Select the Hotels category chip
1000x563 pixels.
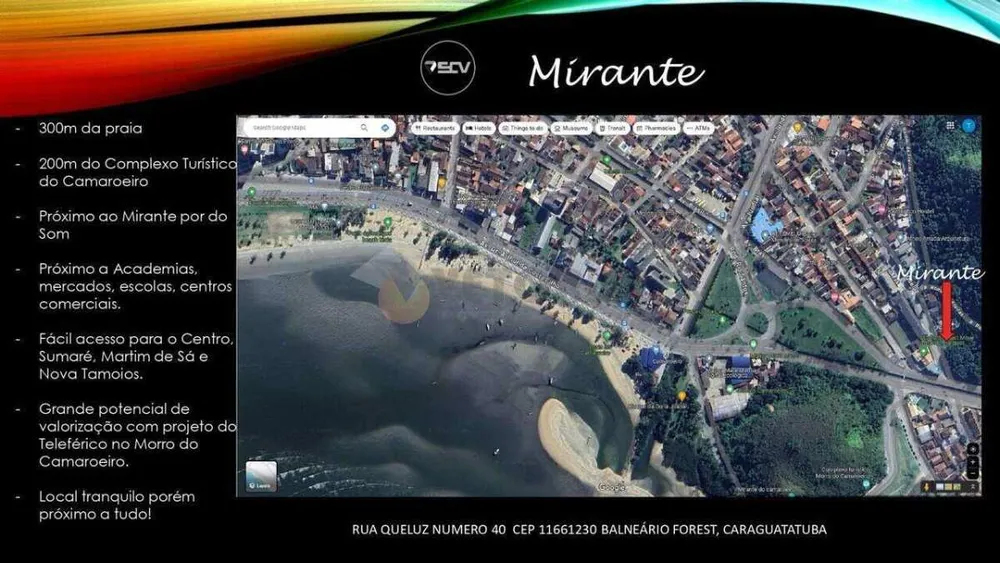click(478, 128)
